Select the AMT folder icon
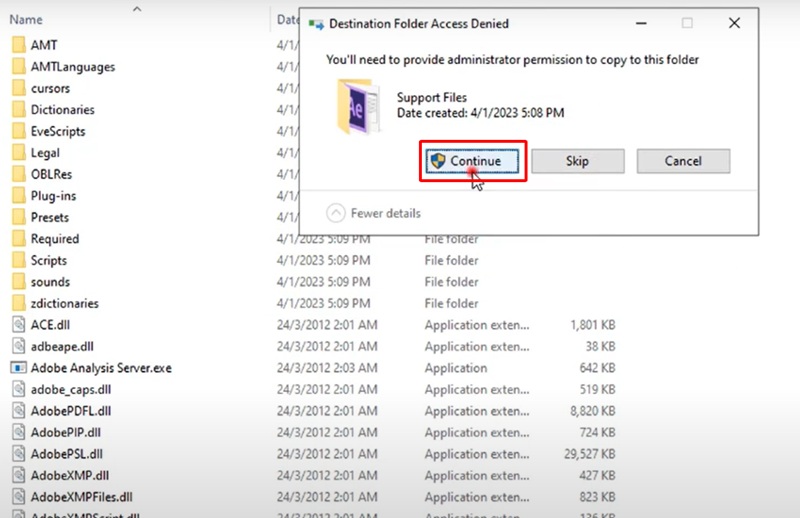The height and width of the screenshot is (518, 800). click(x=19, y=45)
